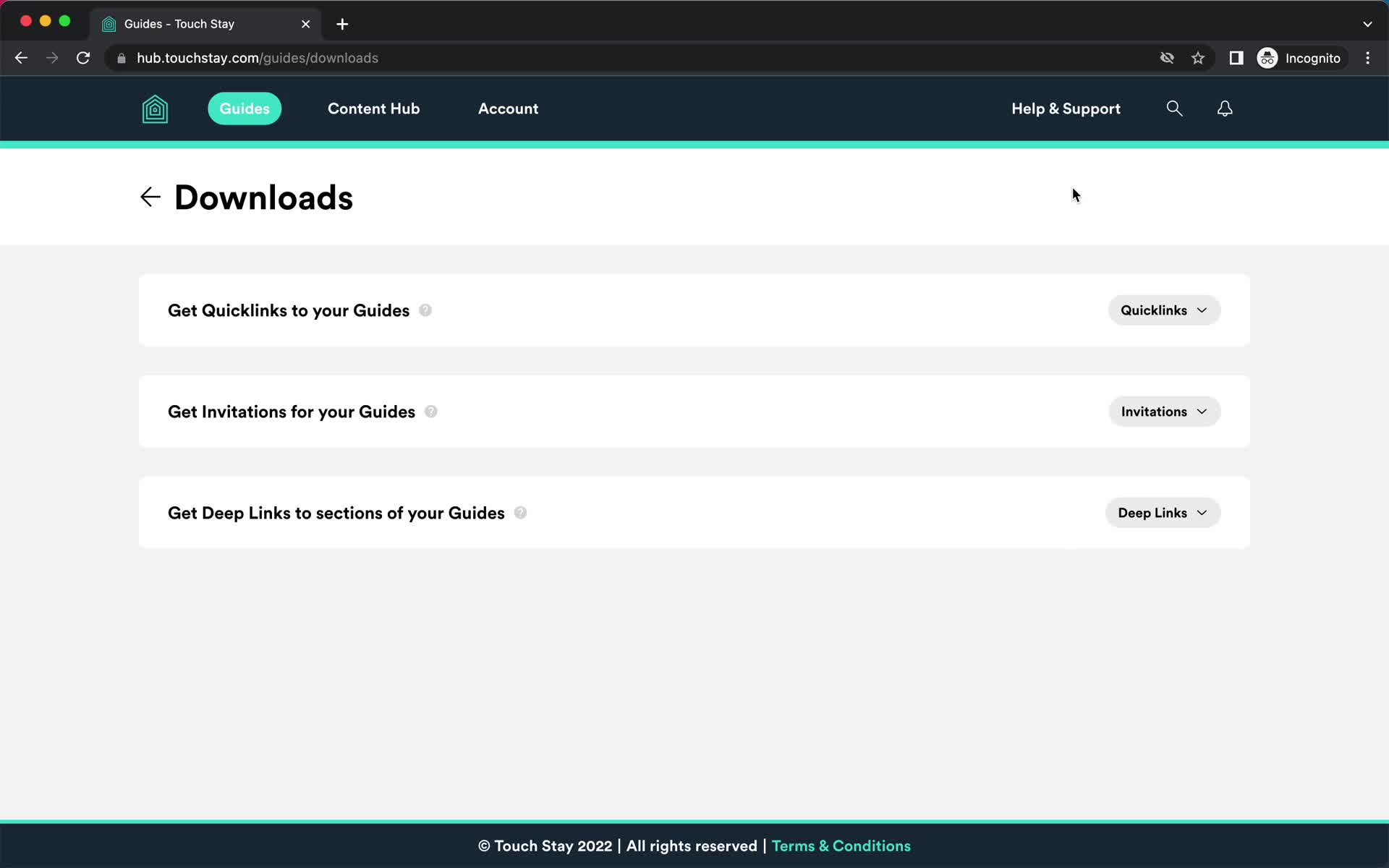Click the browser refresh button
The width and height of the screenshot is (1389, 868).
(84, 58)
